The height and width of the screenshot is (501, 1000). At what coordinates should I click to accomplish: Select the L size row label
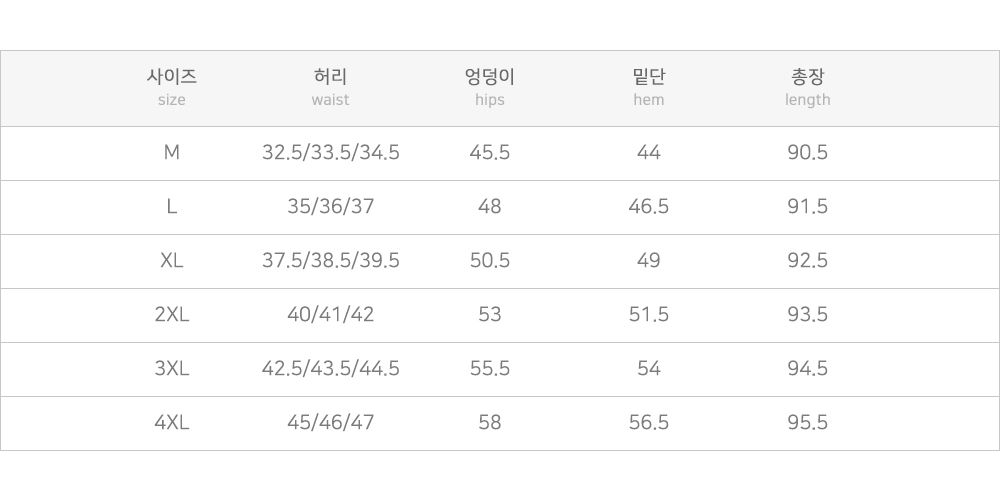pos(172,207)
